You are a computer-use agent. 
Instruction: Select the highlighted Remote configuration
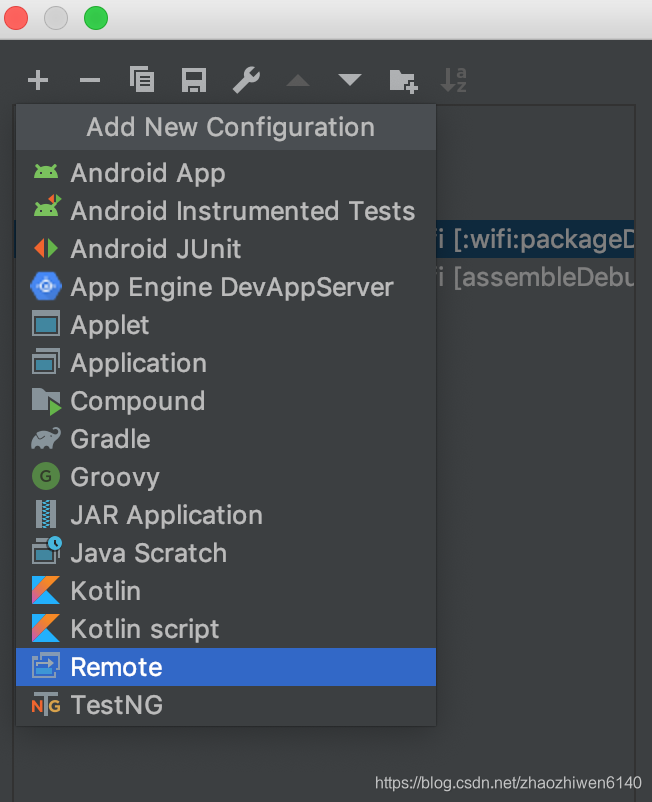coord(116,667)
